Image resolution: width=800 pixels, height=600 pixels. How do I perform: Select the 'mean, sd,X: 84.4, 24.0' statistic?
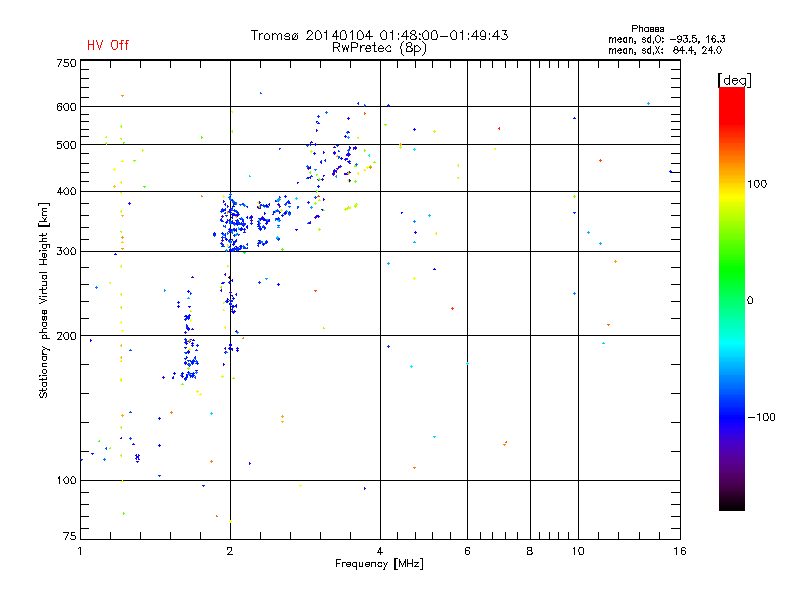tap(665, 50)
